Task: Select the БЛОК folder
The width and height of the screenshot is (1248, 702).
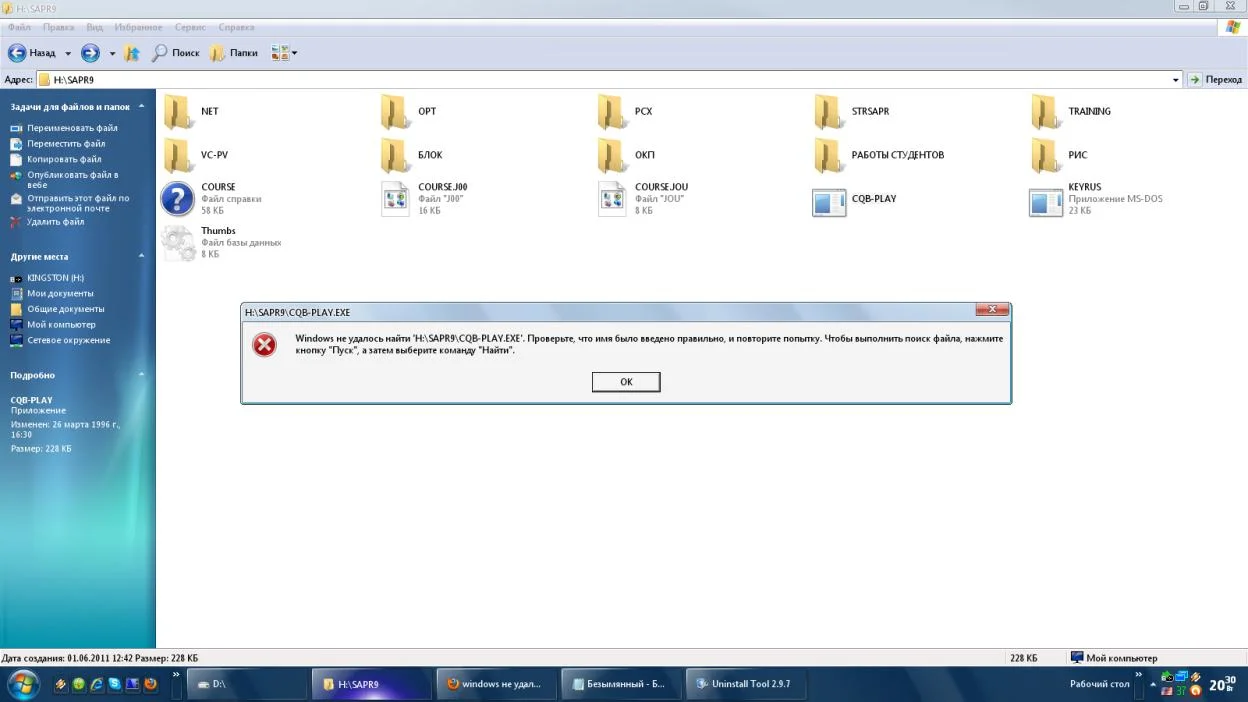Action: (x=411, y=155)
